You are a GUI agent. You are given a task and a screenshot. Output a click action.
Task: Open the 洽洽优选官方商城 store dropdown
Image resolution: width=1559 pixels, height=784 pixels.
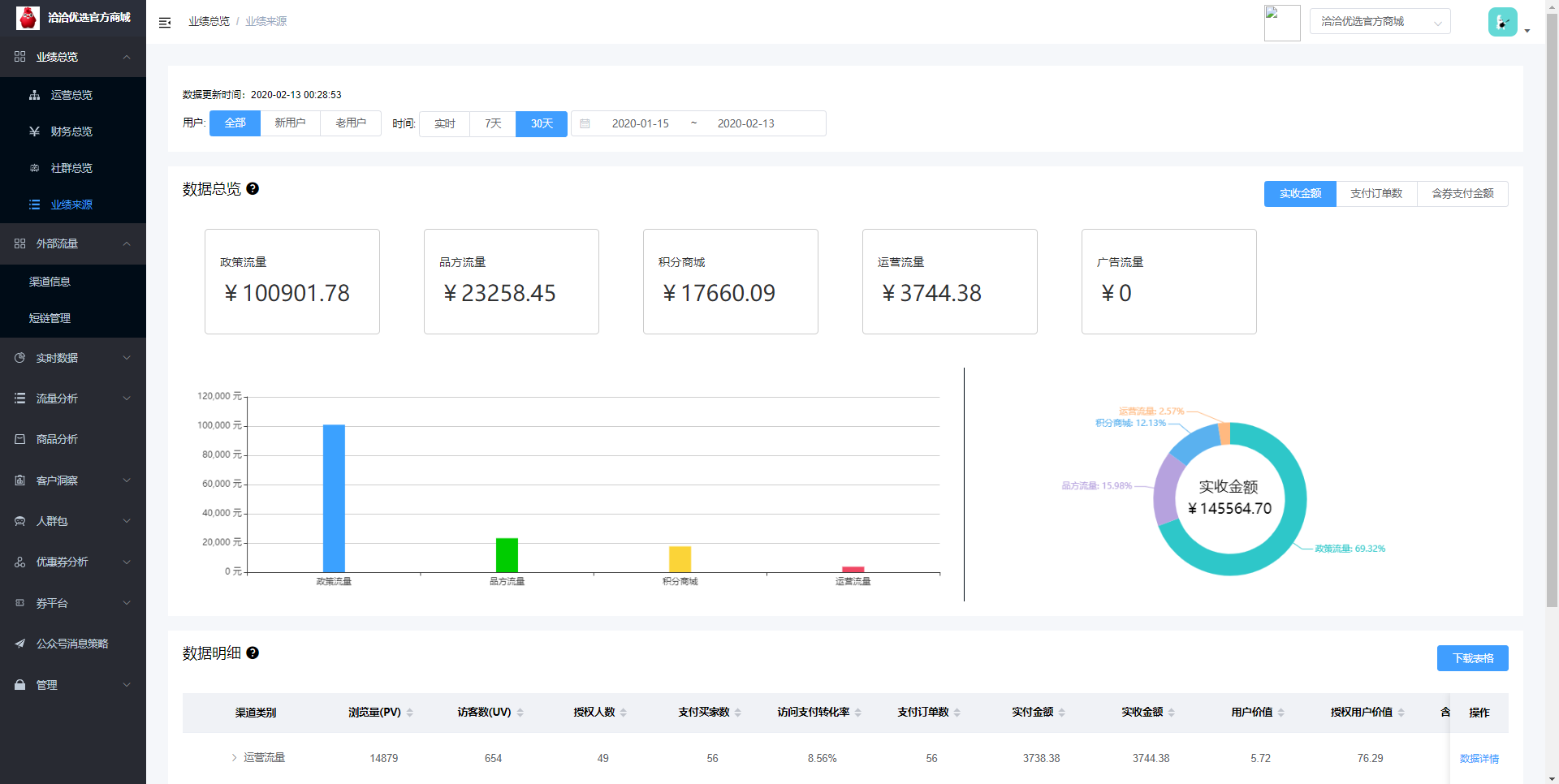click(x=1380, y=22)
